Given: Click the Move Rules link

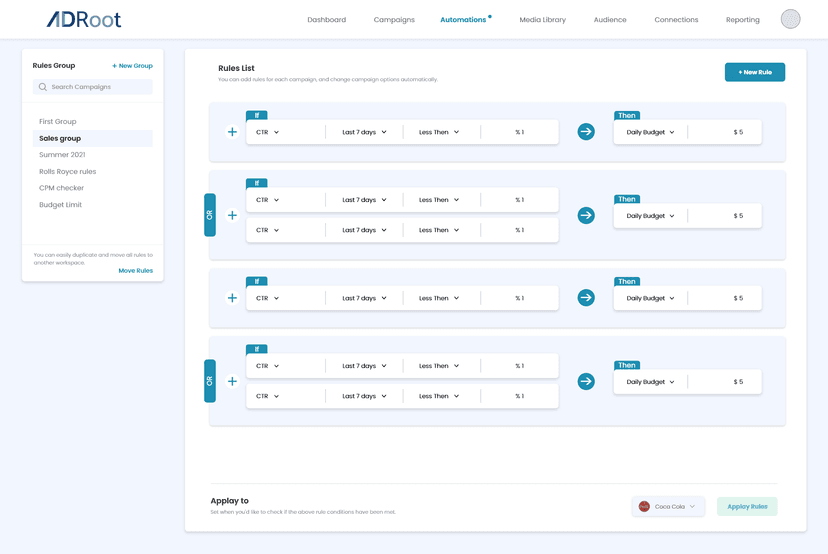Looking at the screenshot, I should point(136,270).
